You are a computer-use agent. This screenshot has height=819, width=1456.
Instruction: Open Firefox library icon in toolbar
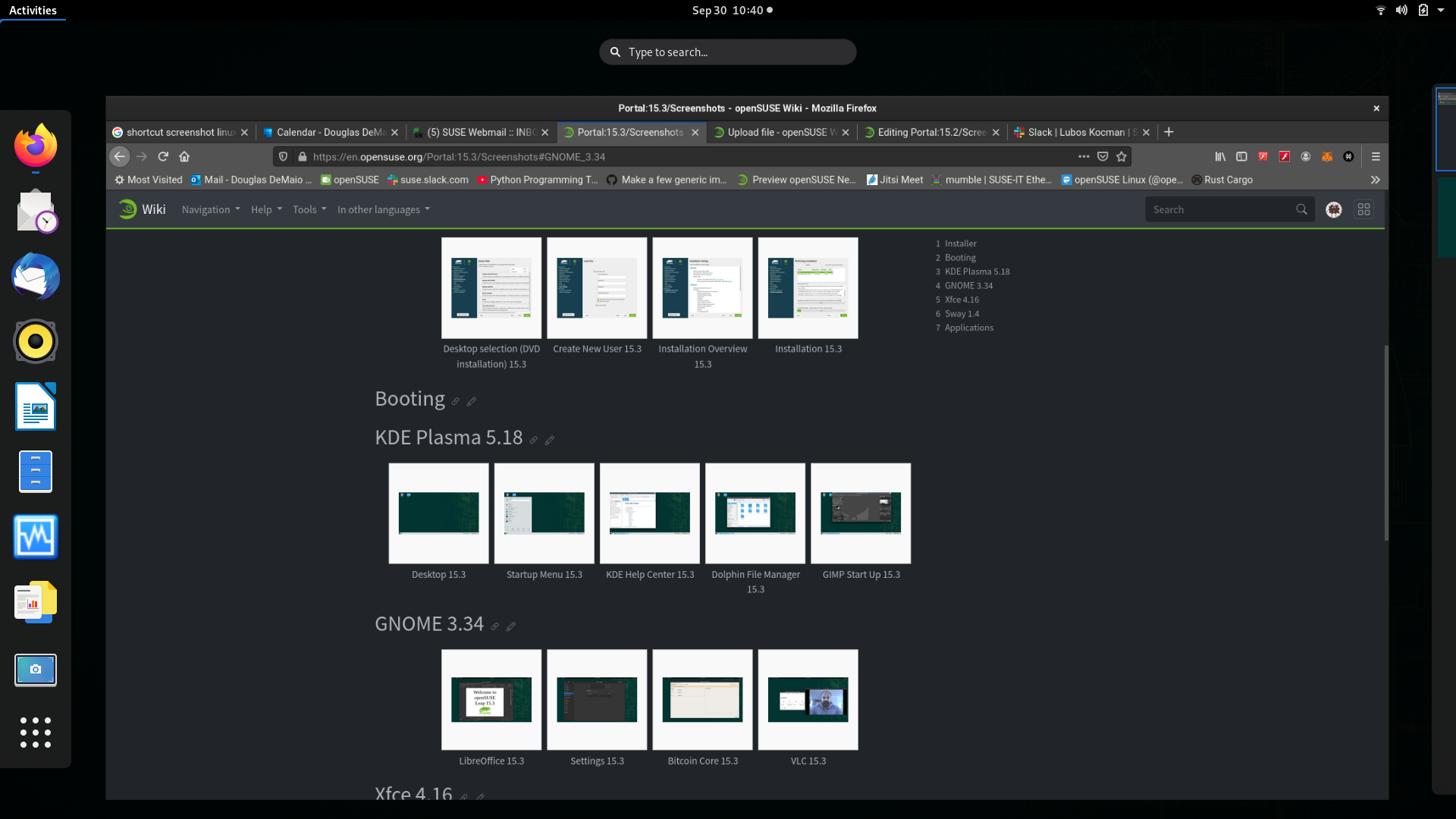(1220, 156)
